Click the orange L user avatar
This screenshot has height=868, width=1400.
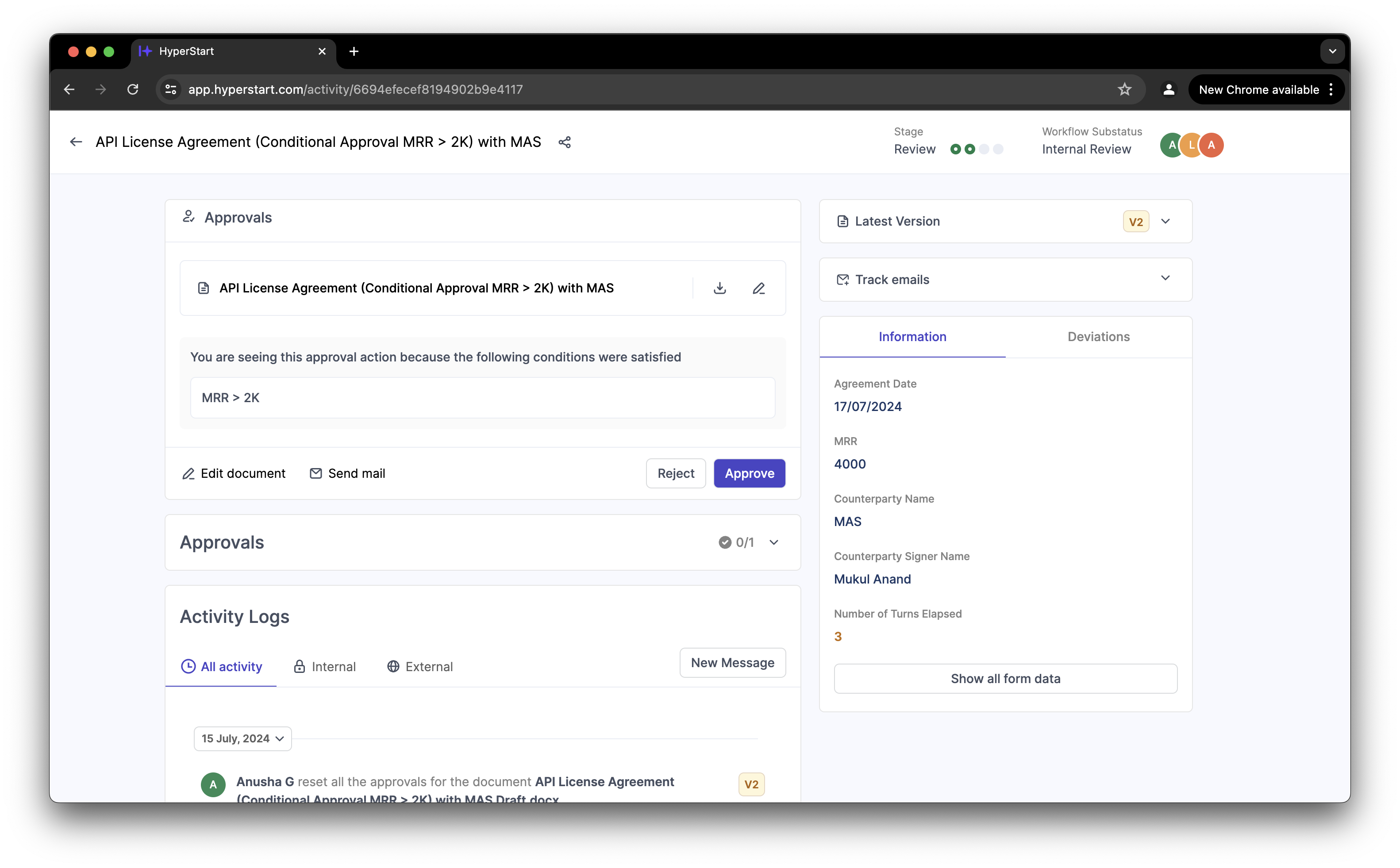[1192, 145]
